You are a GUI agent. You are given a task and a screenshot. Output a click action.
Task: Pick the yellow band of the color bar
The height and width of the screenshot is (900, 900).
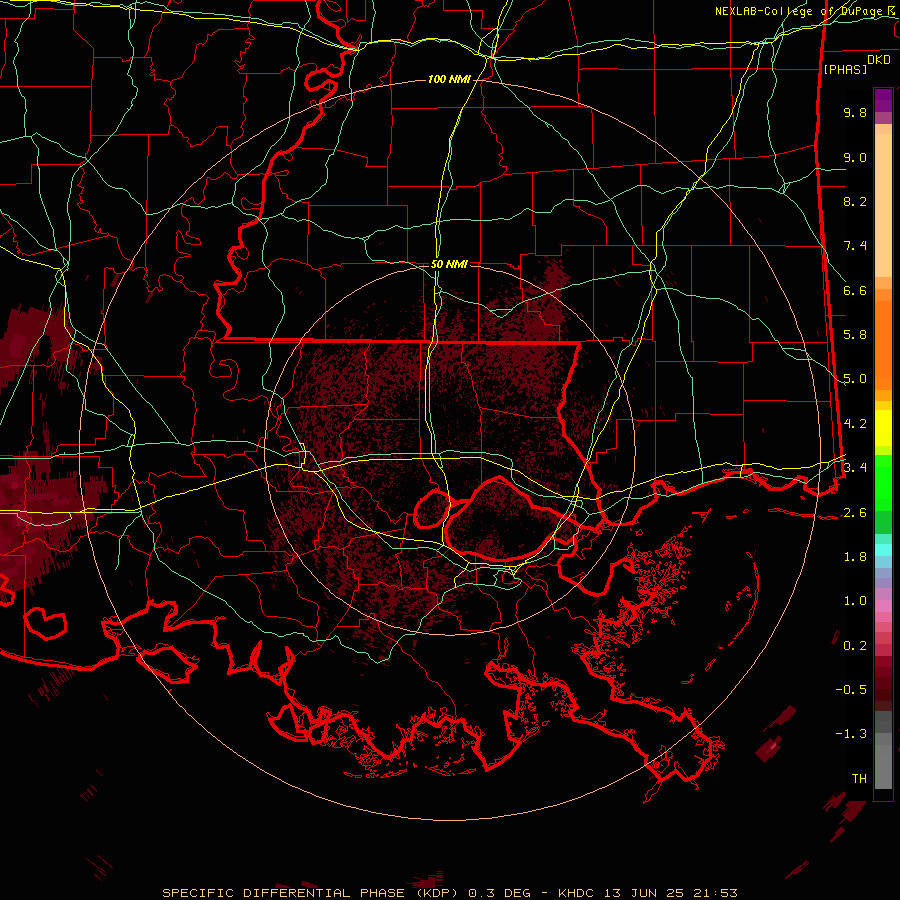pyautogui.click(x=883, y=428)
